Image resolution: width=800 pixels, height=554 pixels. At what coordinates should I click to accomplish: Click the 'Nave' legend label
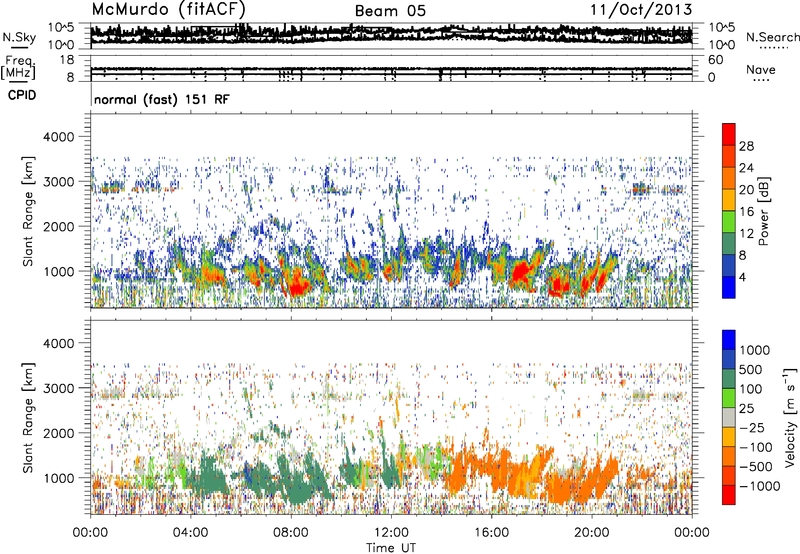(x=761, y=69)
